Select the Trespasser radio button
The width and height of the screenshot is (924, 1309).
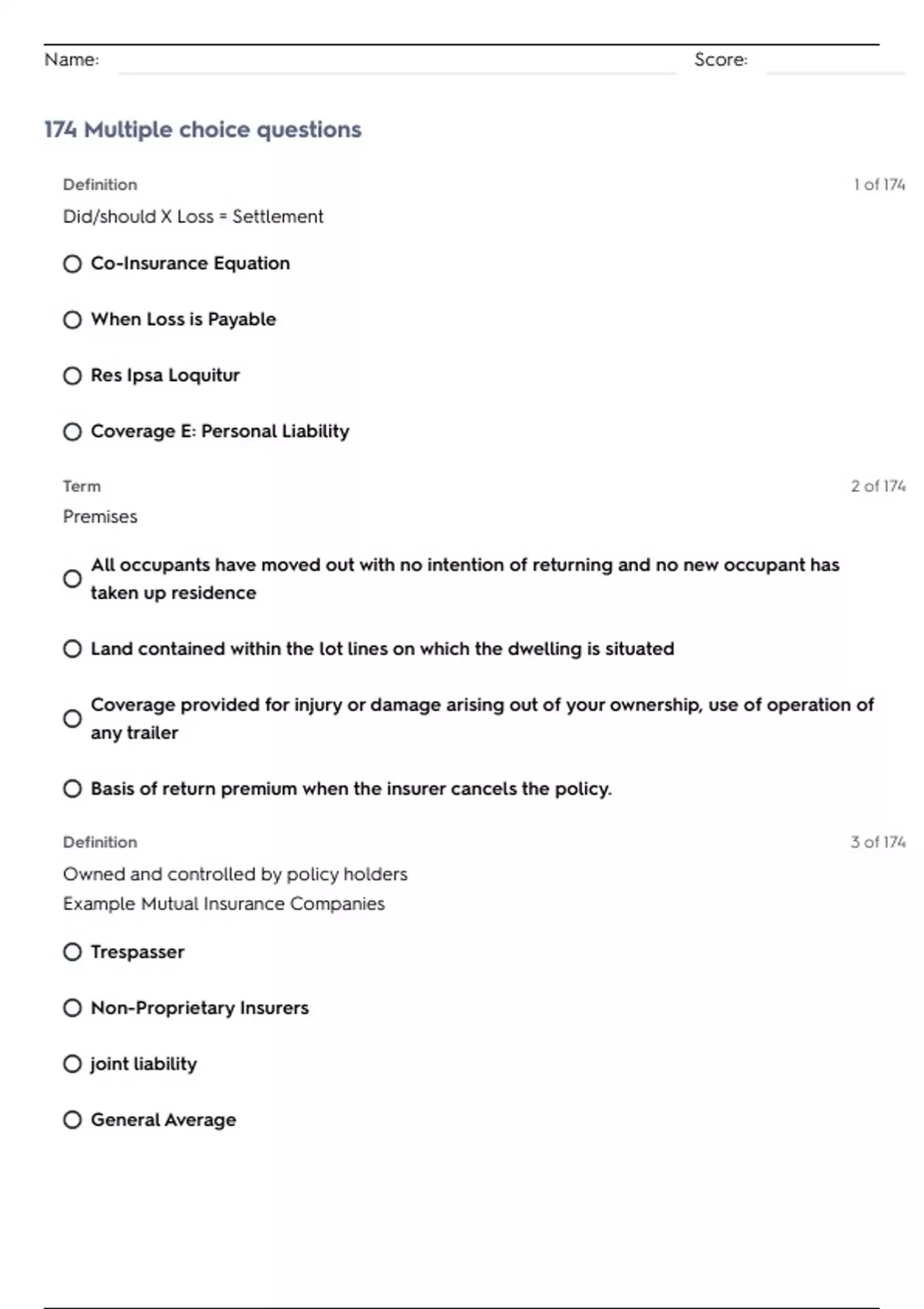tap(72, 952)
